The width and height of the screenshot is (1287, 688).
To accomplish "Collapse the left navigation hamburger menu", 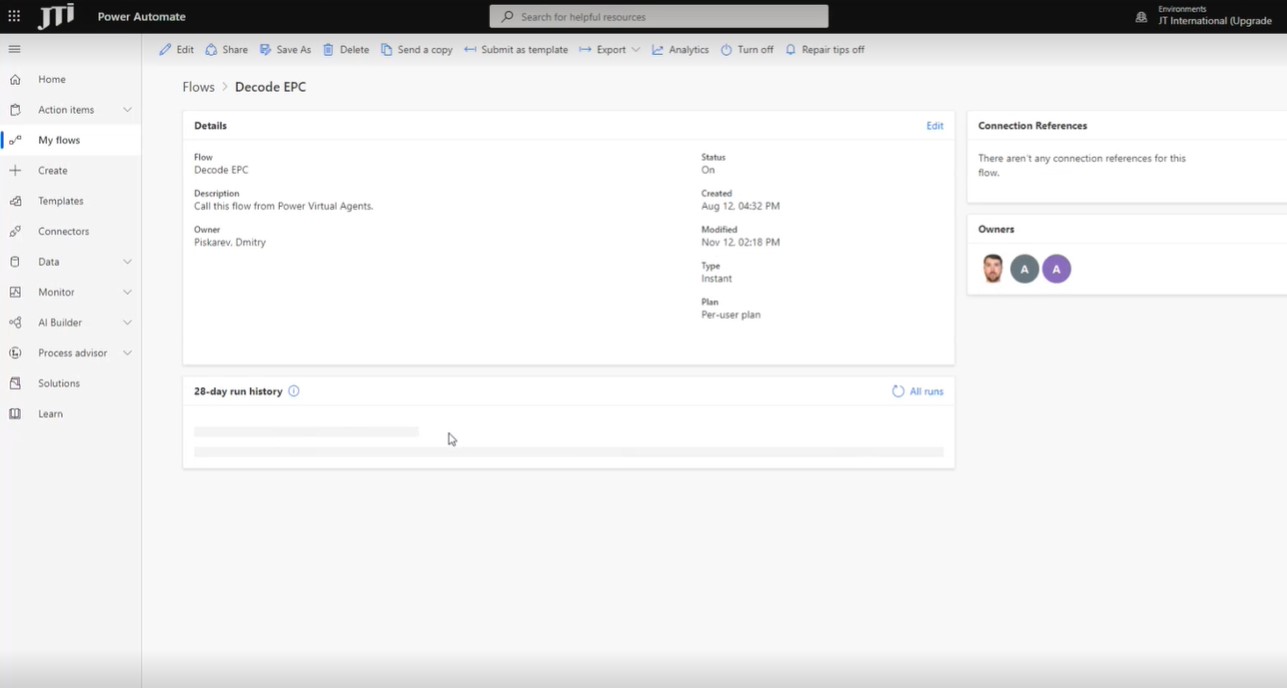I will (14, 49).
